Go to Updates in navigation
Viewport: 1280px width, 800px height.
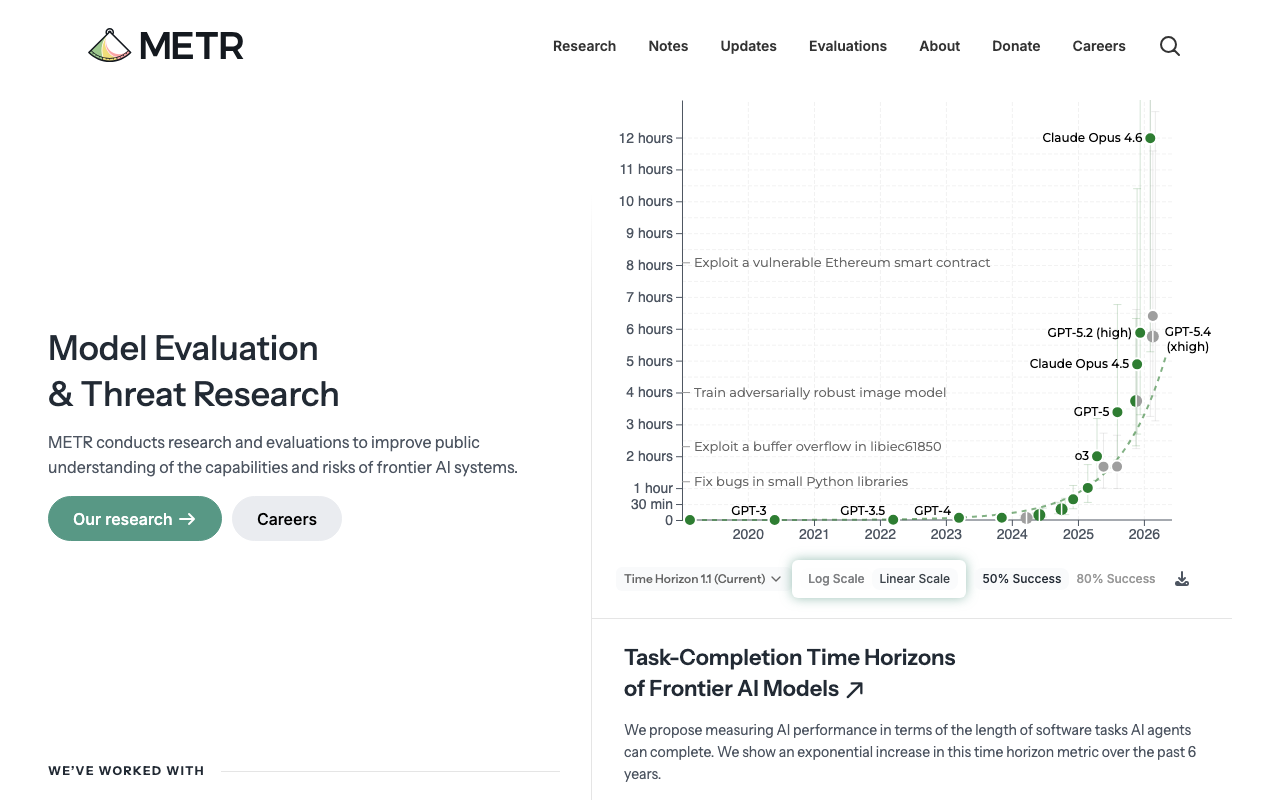748,46
